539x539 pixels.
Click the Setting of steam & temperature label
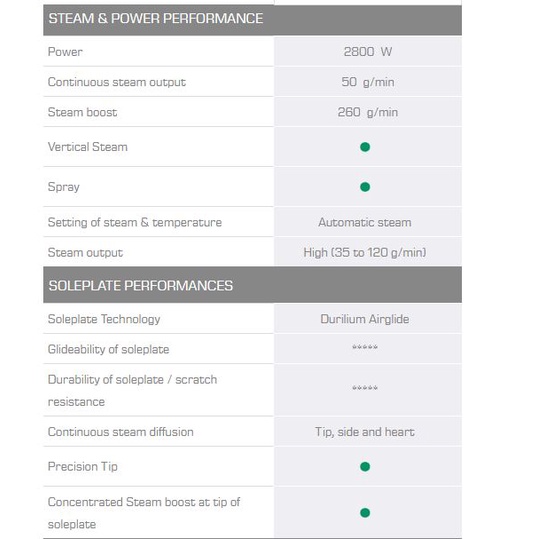click(135, 222)
